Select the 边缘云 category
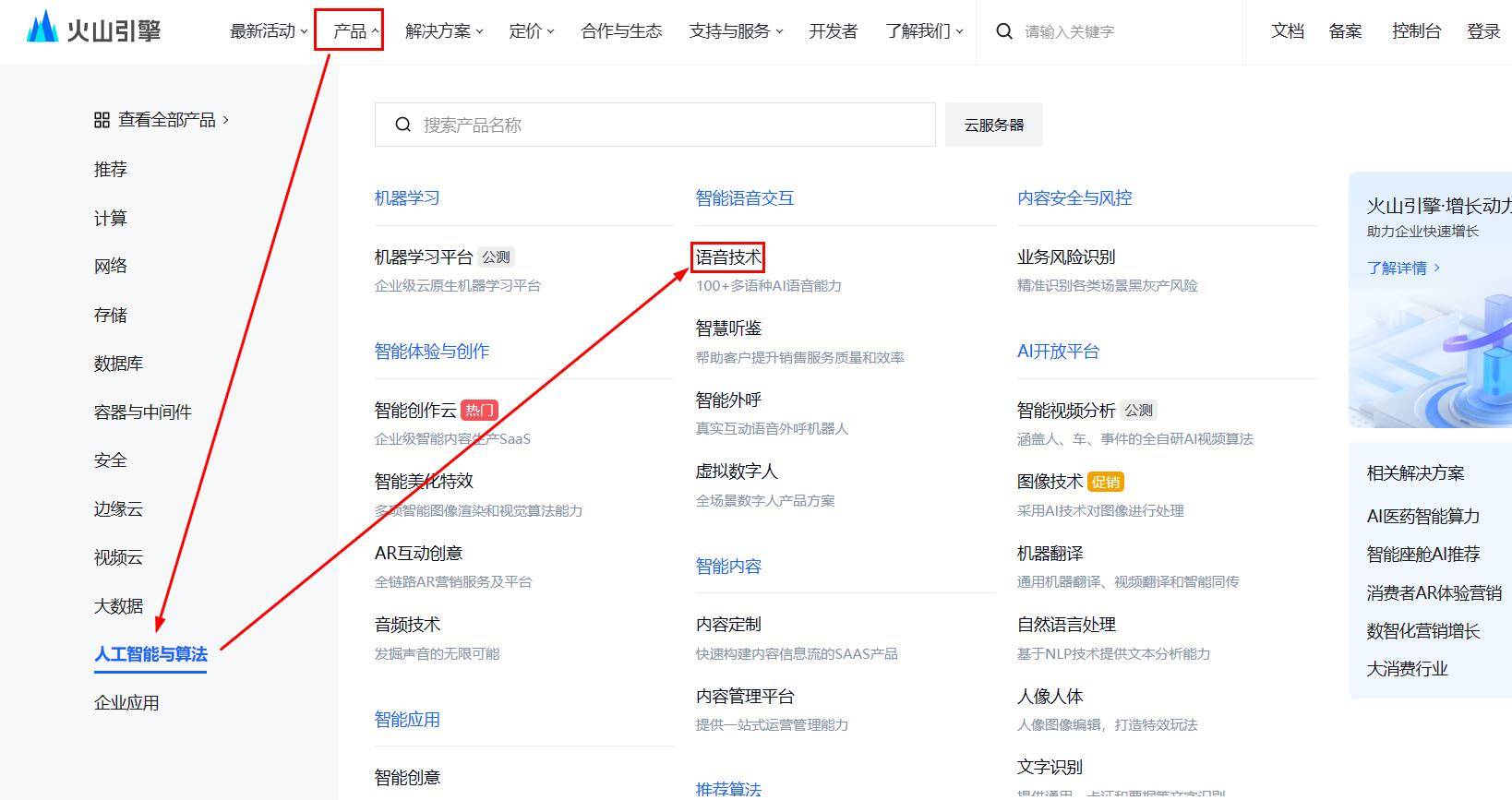The width and height of the screenshot is (1512, 800). 118,508
